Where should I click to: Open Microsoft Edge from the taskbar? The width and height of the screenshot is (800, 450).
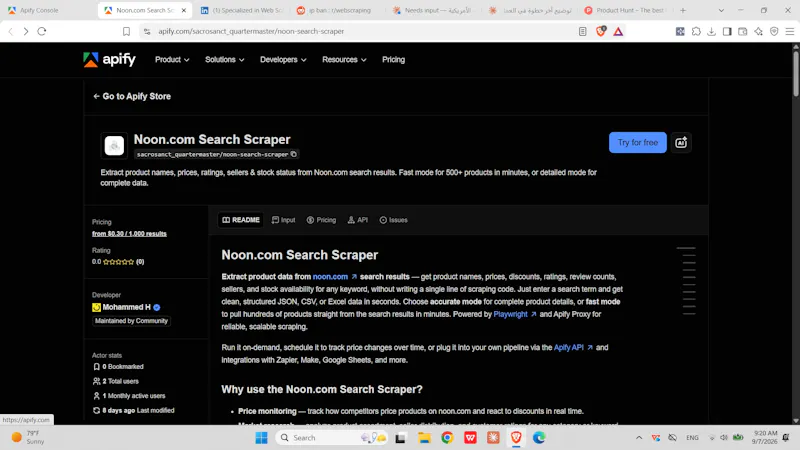click(539, 438)
